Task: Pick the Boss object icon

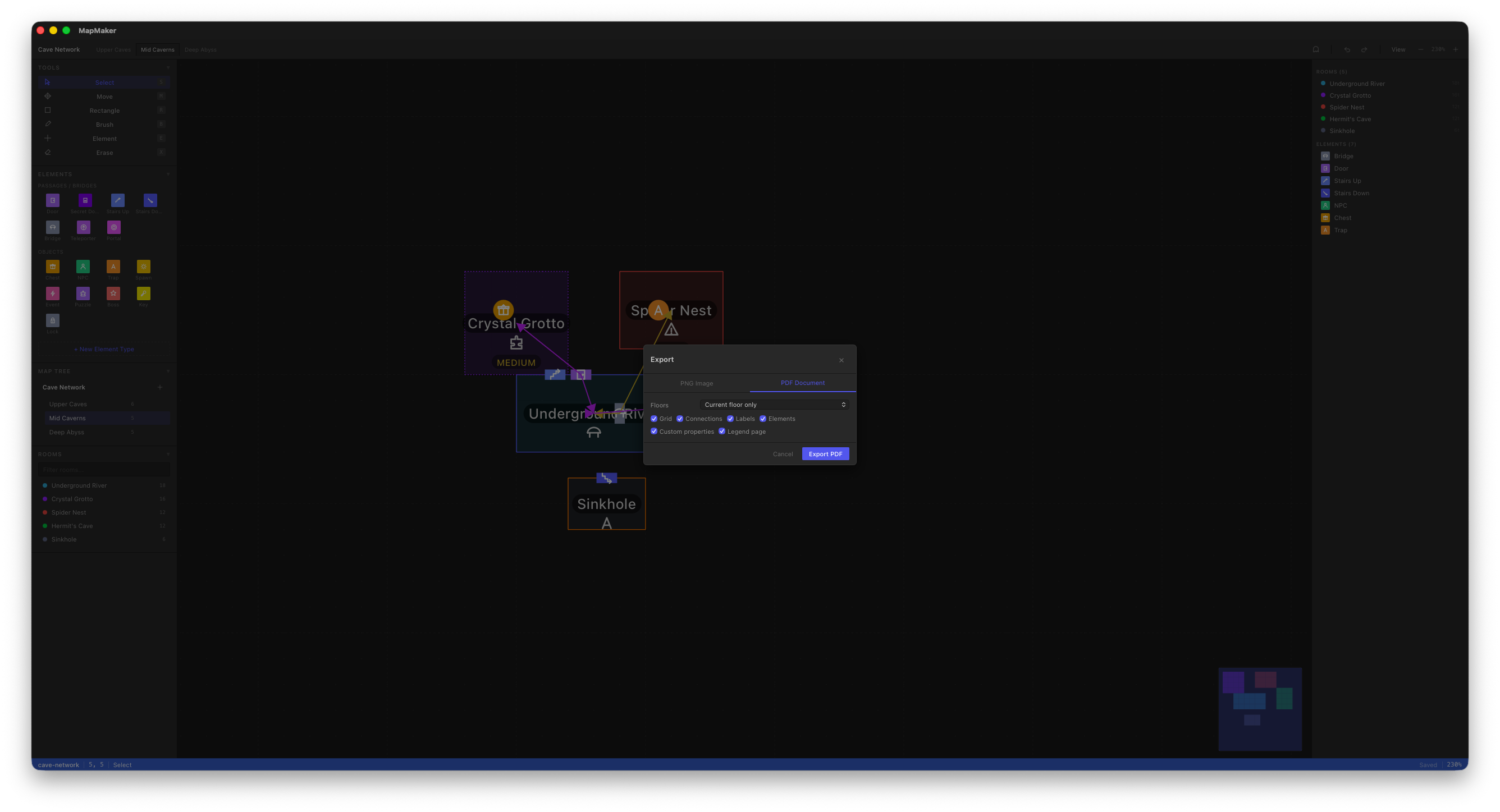Action: pyautogui.click(x=113, y=293)
